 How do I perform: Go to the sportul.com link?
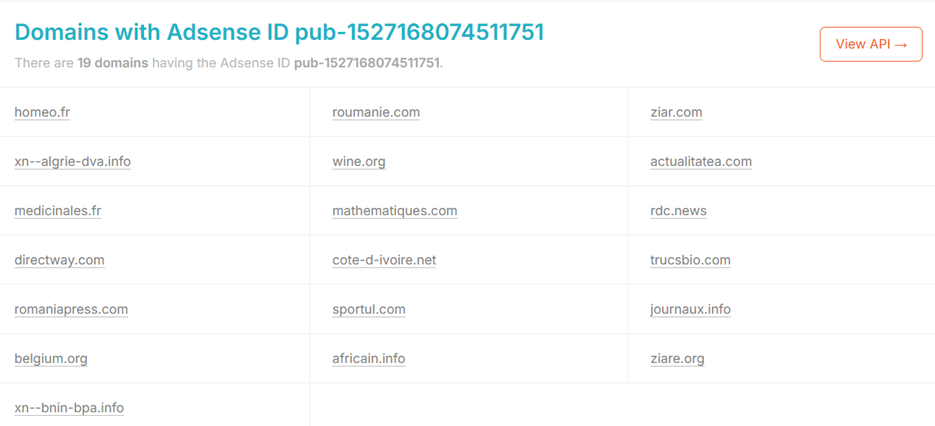[369, 310]
